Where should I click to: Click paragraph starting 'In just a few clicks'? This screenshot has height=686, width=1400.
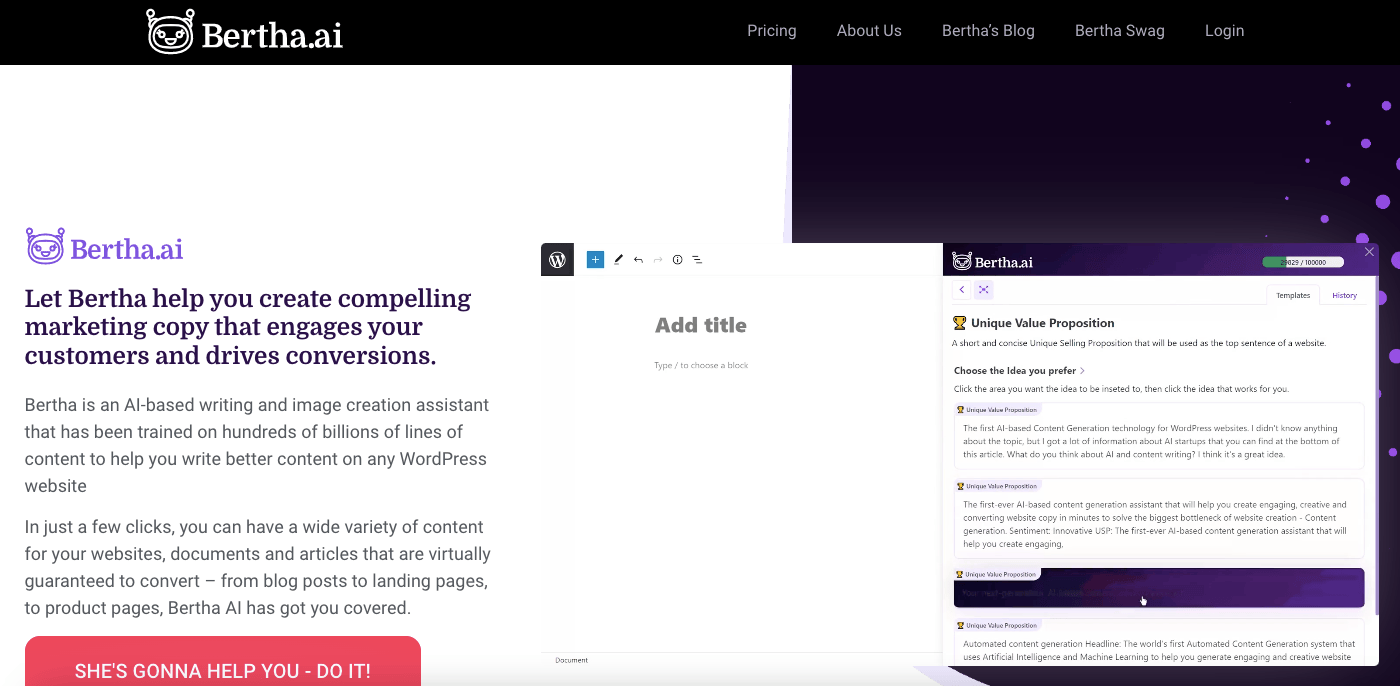(258, 567)
